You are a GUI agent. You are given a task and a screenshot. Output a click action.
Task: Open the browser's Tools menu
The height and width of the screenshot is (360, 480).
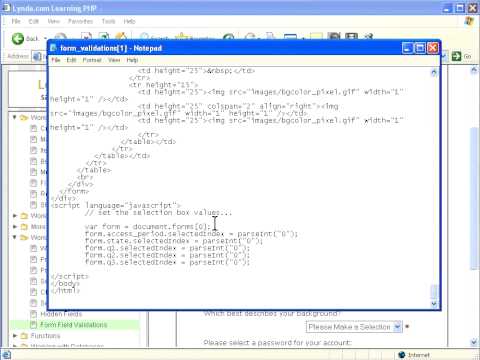tap(108, 21)
